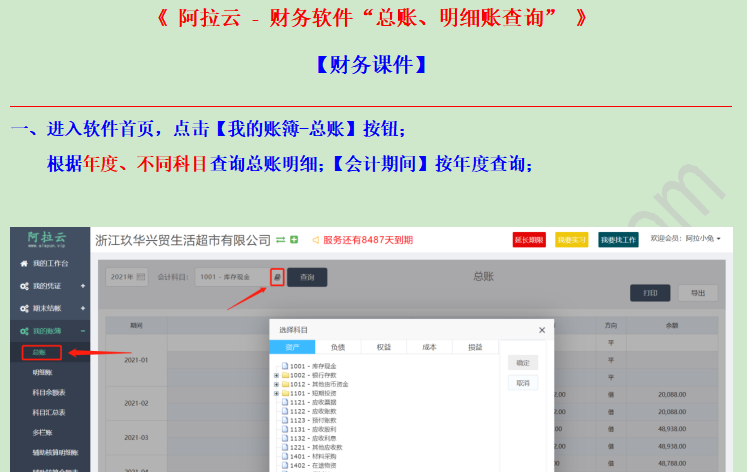Click the red 延长期限 button

click(x=529, y=240)
